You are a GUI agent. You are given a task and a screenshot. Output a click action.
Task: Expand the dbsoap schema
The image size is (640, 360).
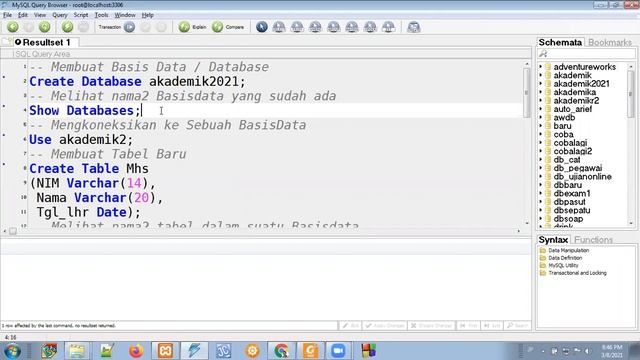541,219
